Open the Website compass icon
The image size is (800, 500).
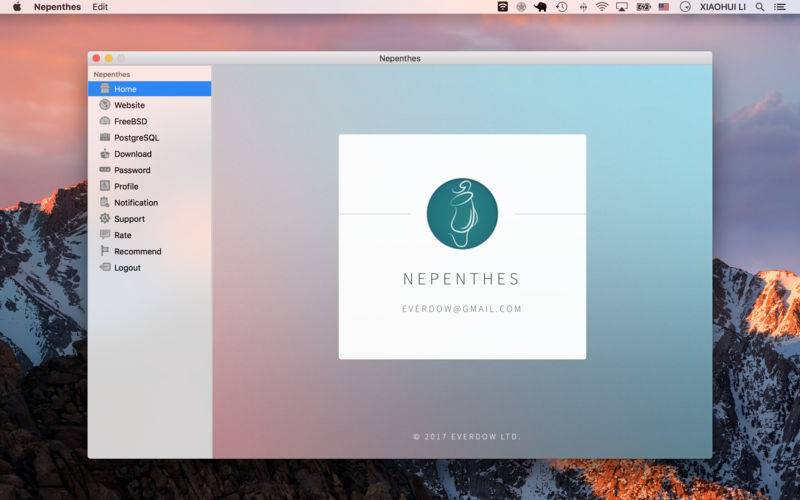(x=105, y=105)
